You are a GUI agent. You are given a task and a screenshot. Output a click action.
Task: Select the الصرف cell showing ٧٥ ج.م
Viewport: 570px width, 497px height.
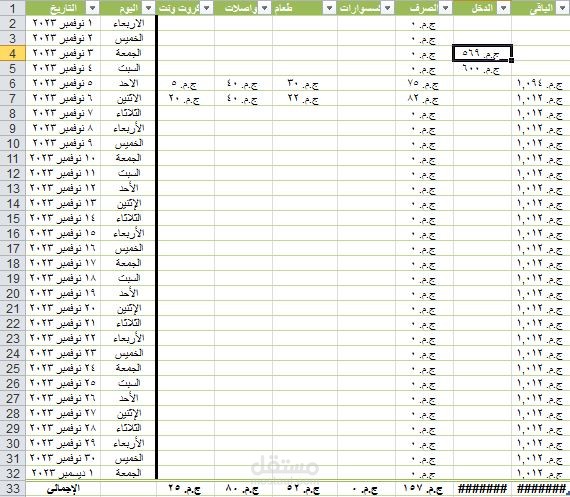click(424, 84)
